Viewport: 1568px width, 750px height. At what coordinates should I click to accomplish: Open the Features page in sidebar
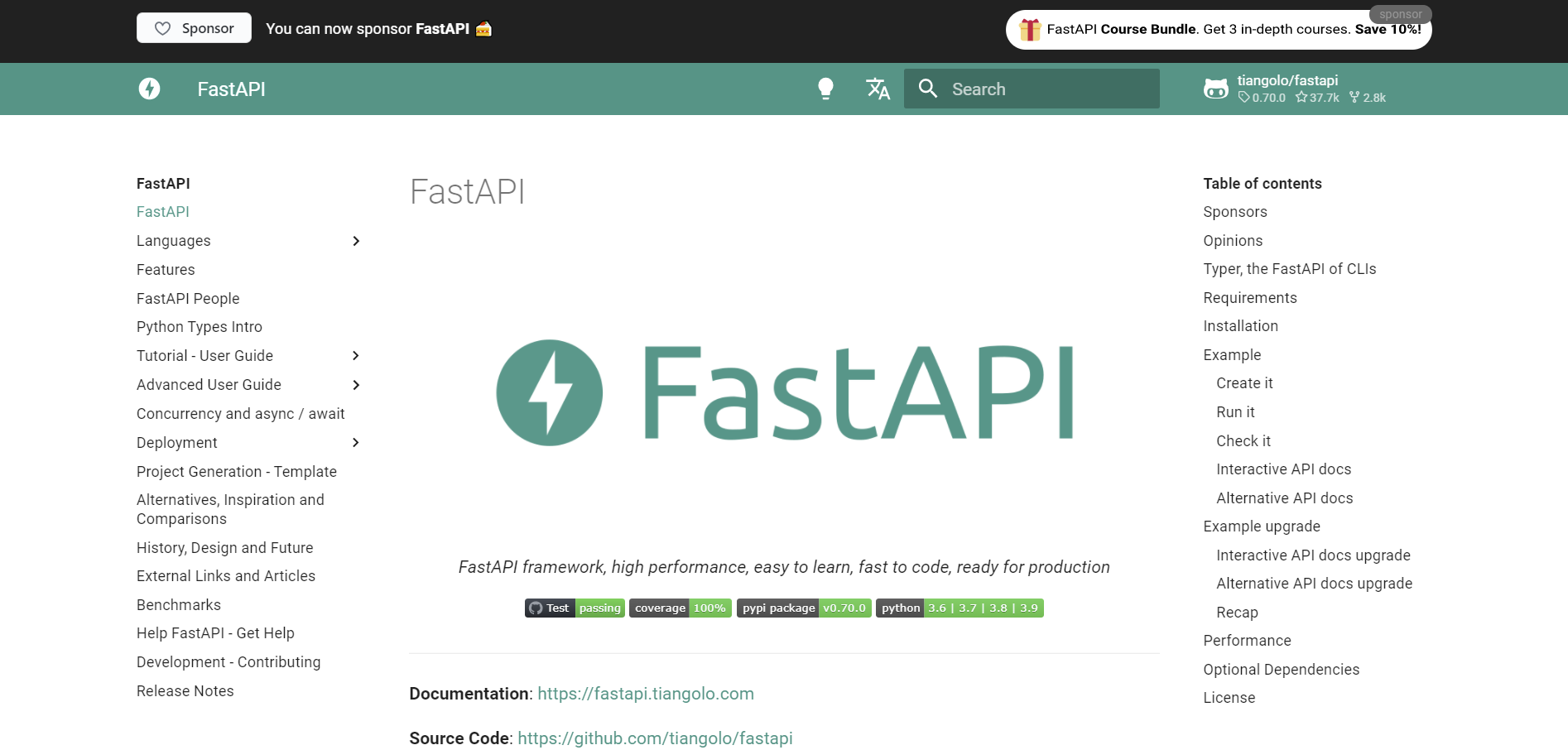point(166,270)
